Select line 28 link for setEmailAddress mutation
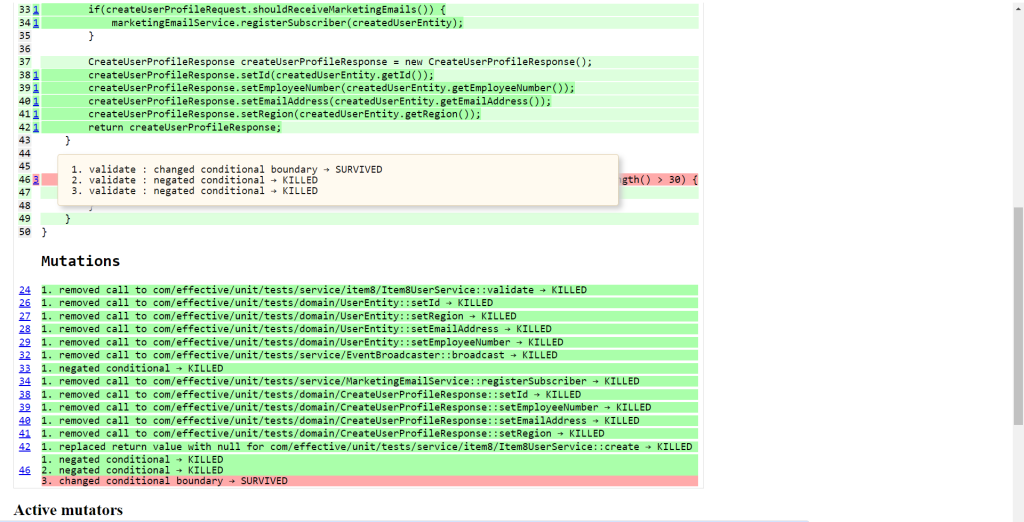Image resolution: width=1024 pixels, height=522 pixels. (24, 329)
